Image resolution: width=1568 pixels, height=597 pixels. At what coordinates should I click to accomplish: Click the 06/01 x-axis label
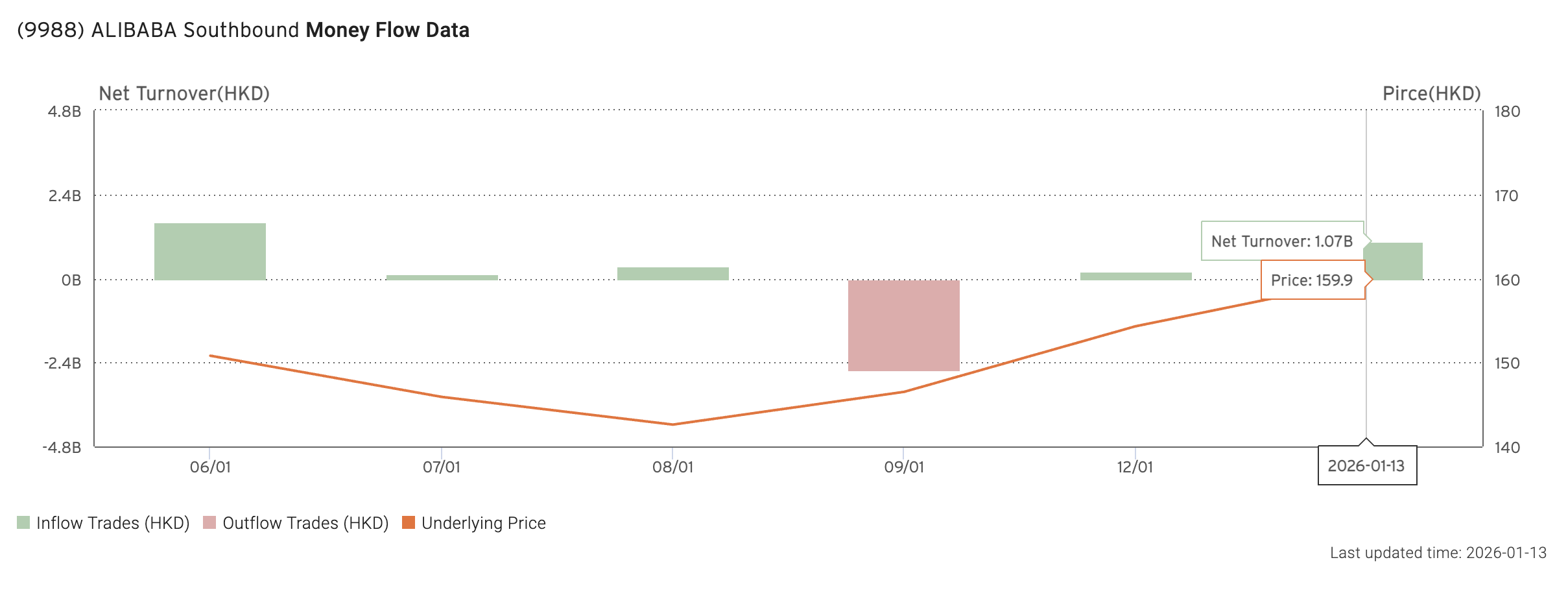(x=210, y=467)
